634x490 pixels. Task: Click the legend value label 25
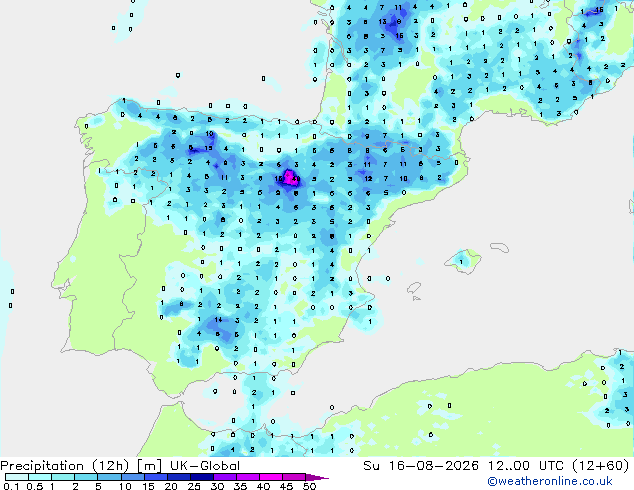pyautogui.click(x=194, y=486)
